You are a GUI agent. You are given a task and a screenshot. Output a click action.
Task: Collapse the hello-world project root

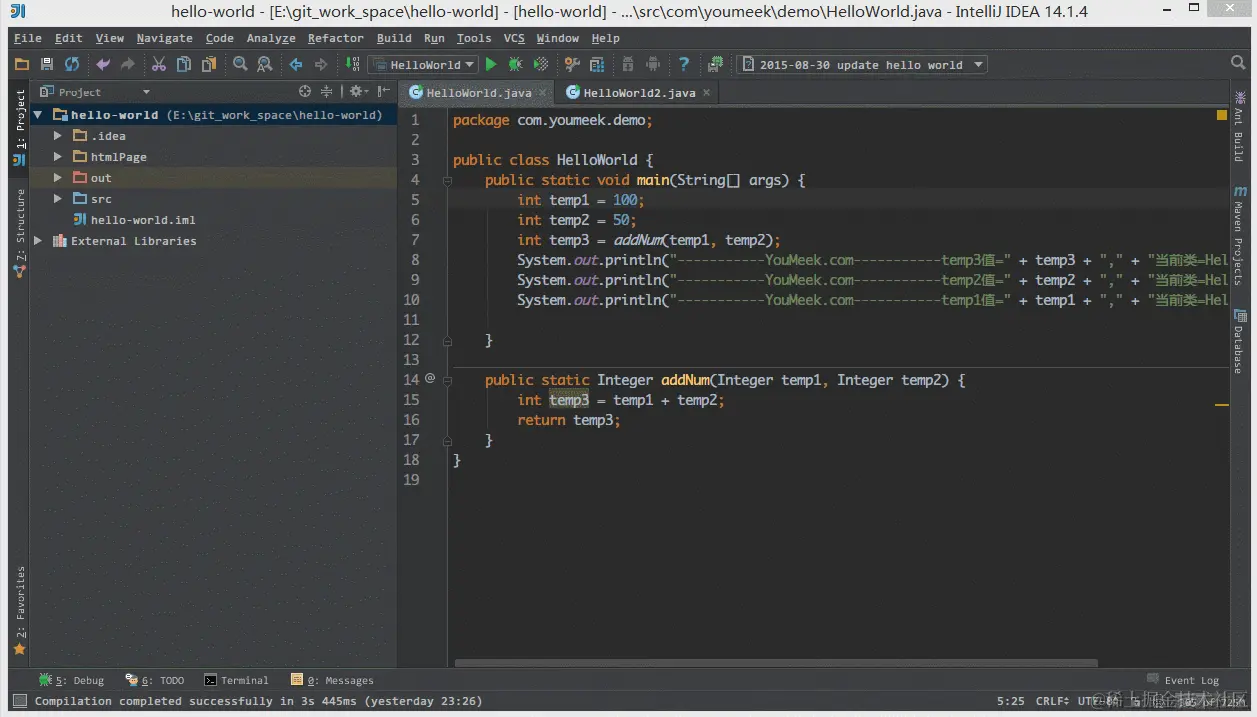pyautogui.click(x=37, y=114)
